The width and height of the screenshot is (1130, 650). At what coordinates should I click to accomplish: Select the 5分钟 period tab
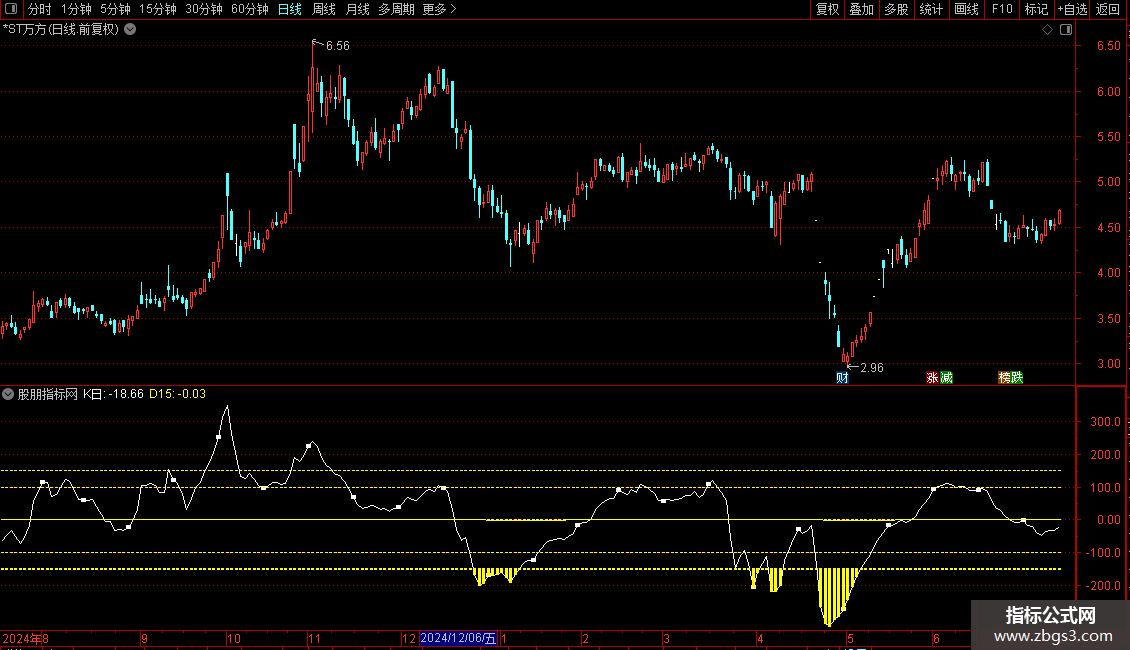point(115,9)
